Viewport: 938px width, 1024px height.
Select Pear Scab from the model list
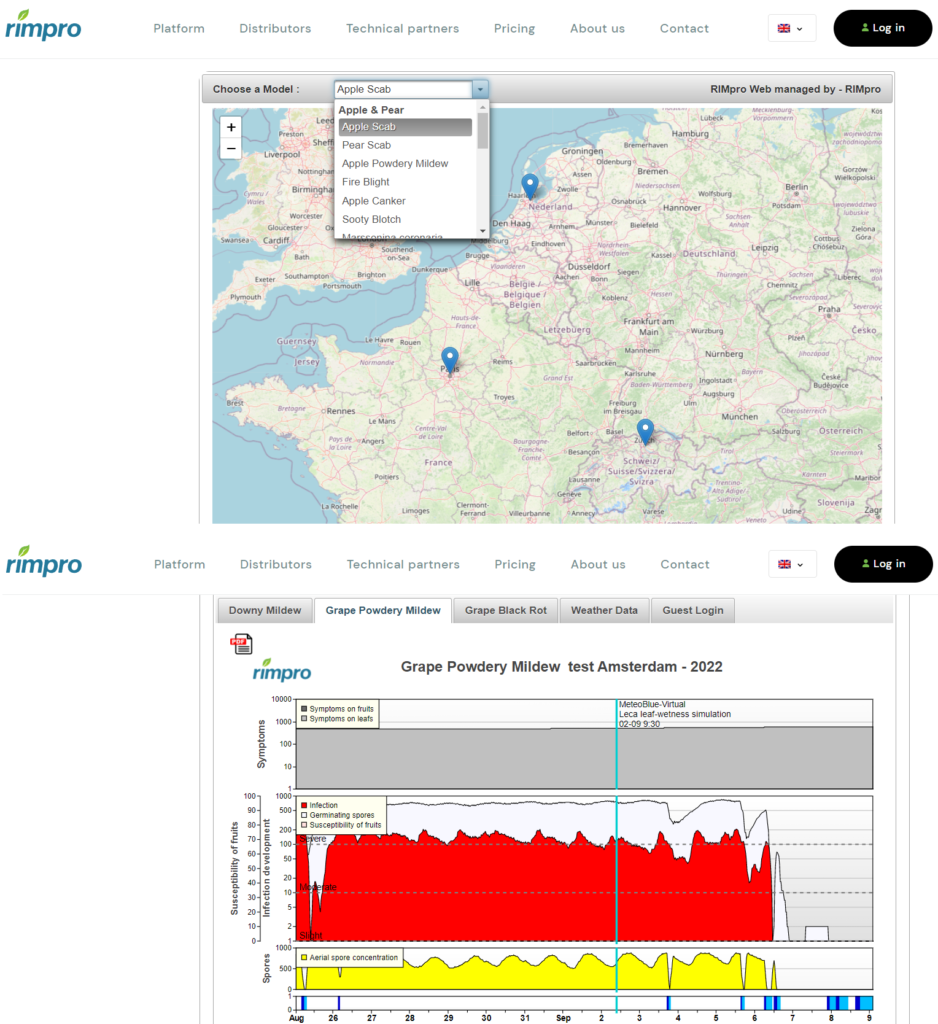(x=366, y=145)
